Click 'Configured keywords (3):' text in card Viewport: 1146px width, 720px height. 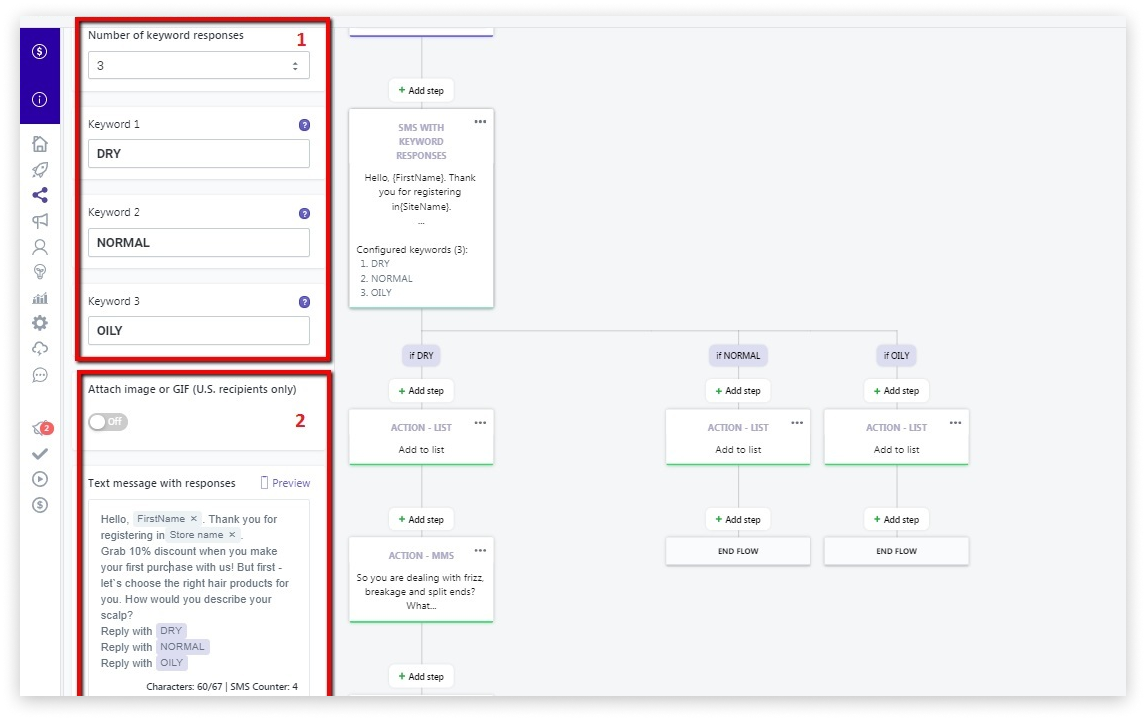pyautogui.click(x=412, y=250)
